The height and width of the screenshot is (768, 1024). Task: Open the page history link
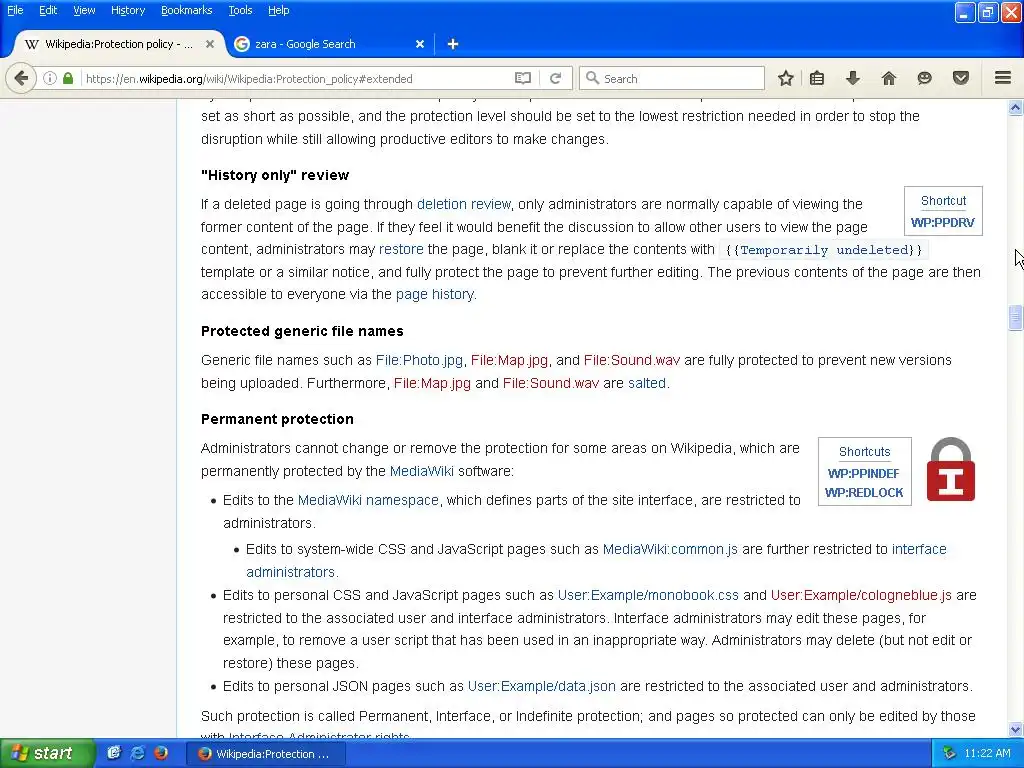pos(435,295)
